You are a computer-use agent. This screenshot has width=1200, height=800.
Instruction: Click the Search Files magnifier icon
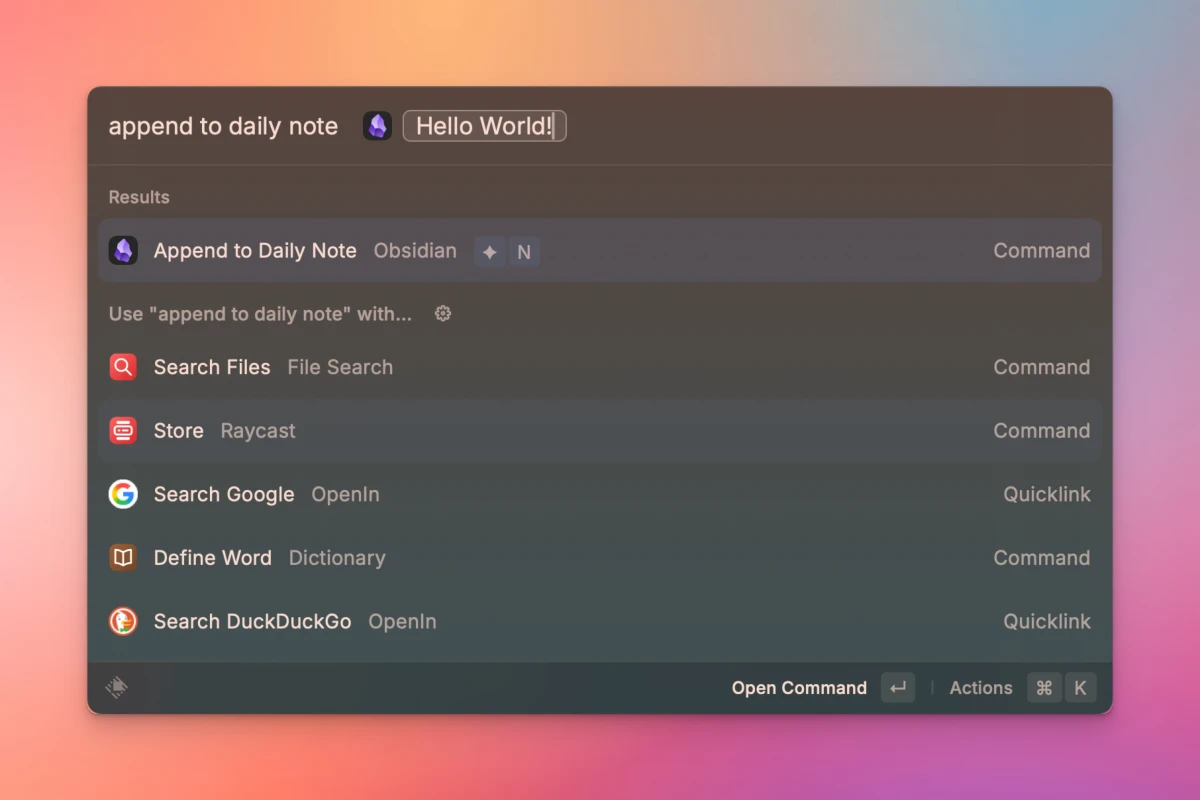[123, 367]
